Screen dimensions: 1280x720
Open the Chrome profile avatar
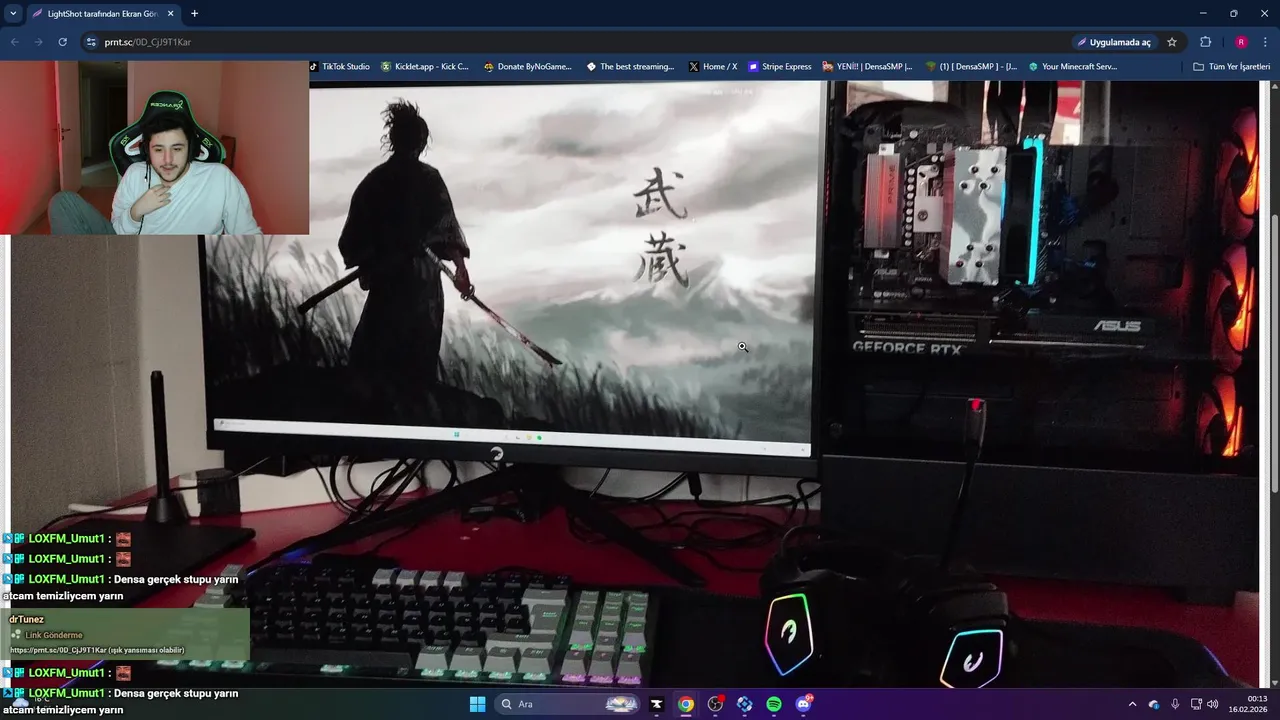(x=1241, y=42)
